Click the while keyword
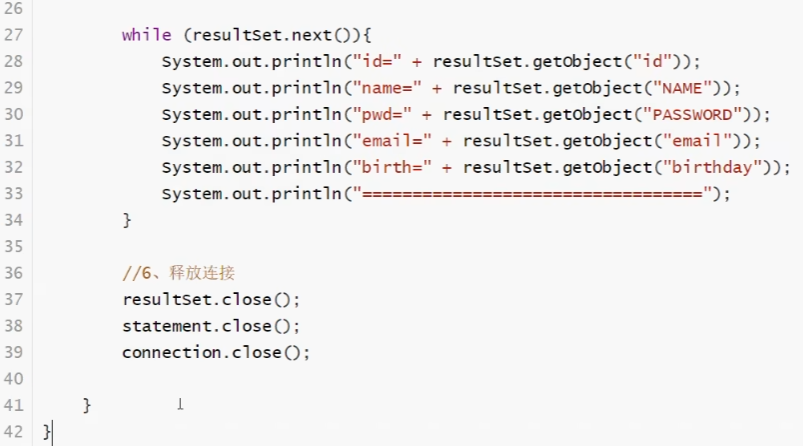803x446 pixels. pyautogui.click(x=146, y=35)
